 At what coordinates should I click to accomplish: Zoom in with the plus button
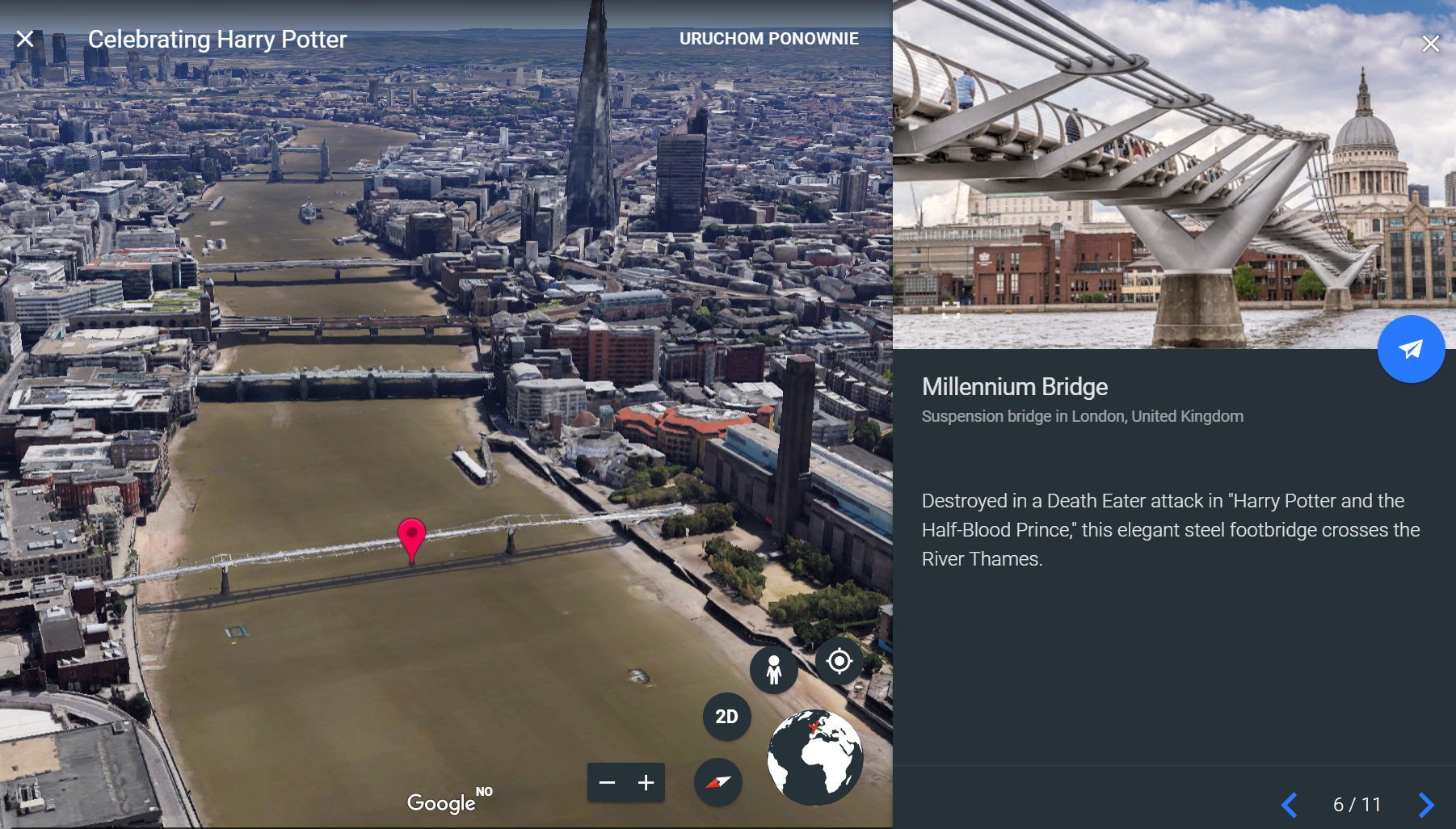click(646, 782)
